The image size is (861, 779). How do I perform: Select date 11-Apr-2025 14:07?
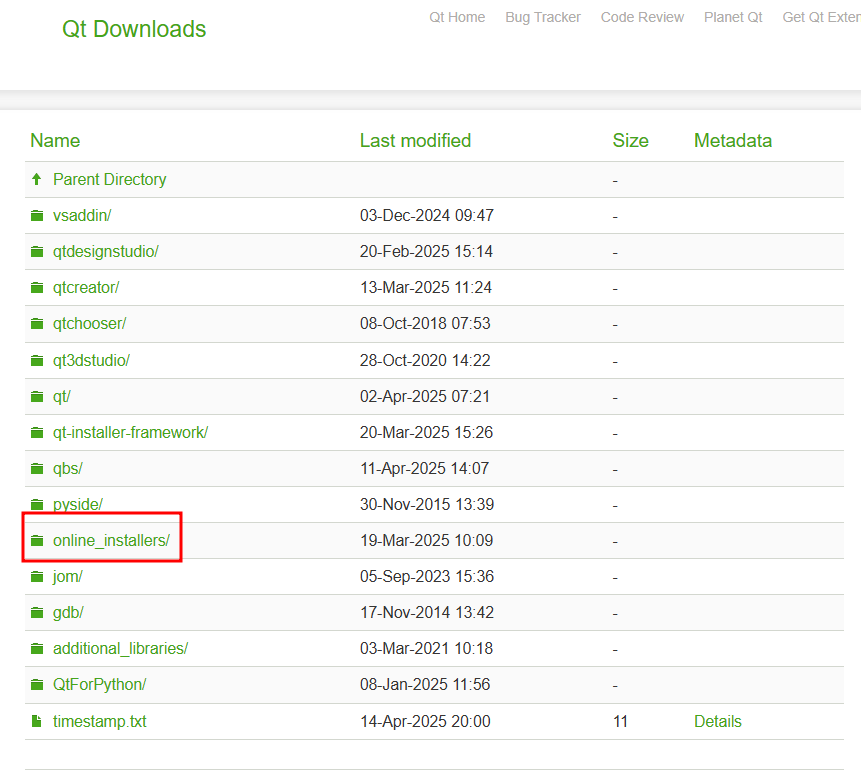[x=424, y=469]
